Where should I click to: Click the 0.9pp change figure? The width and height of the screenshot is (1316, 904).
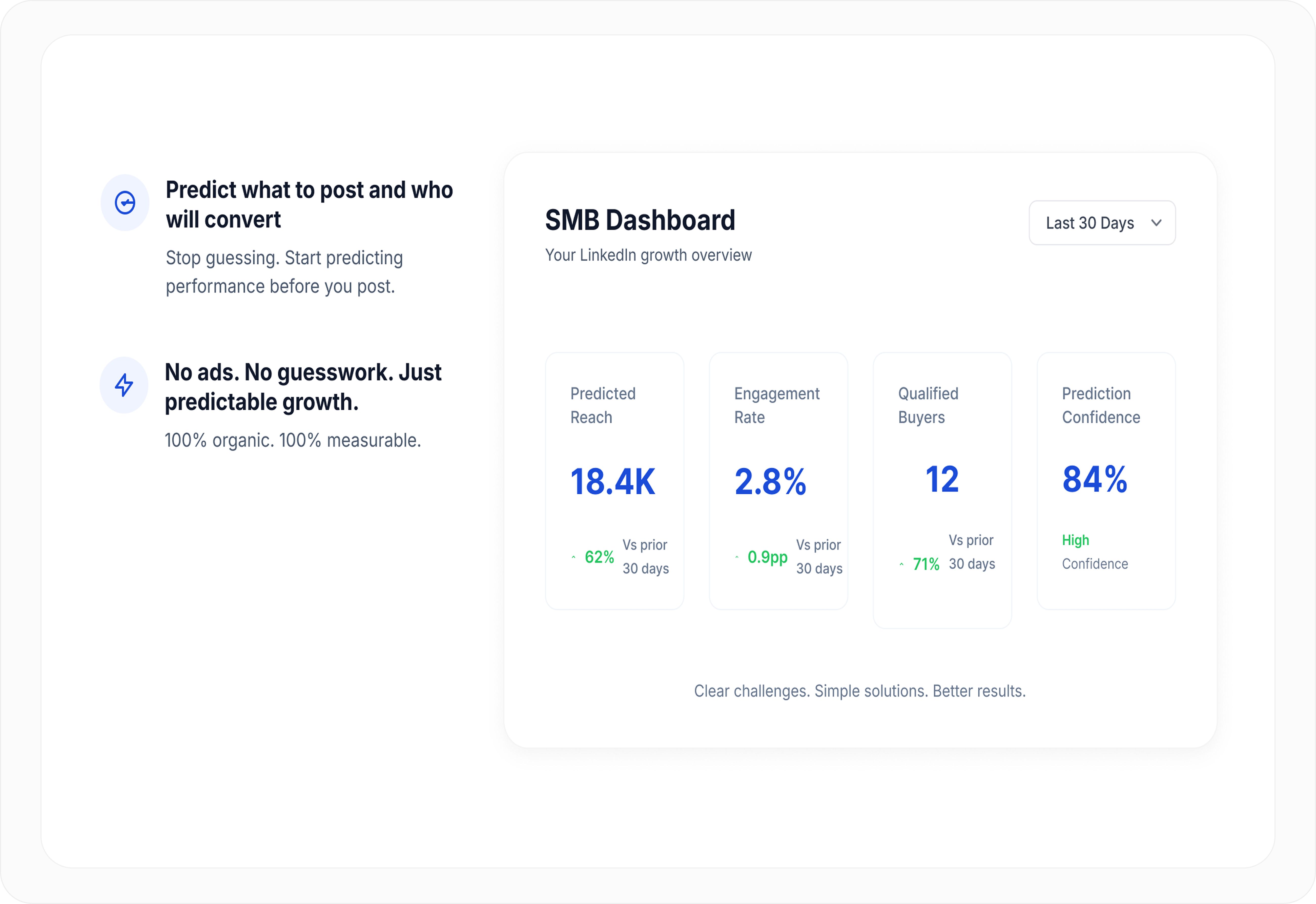[768, 557]
